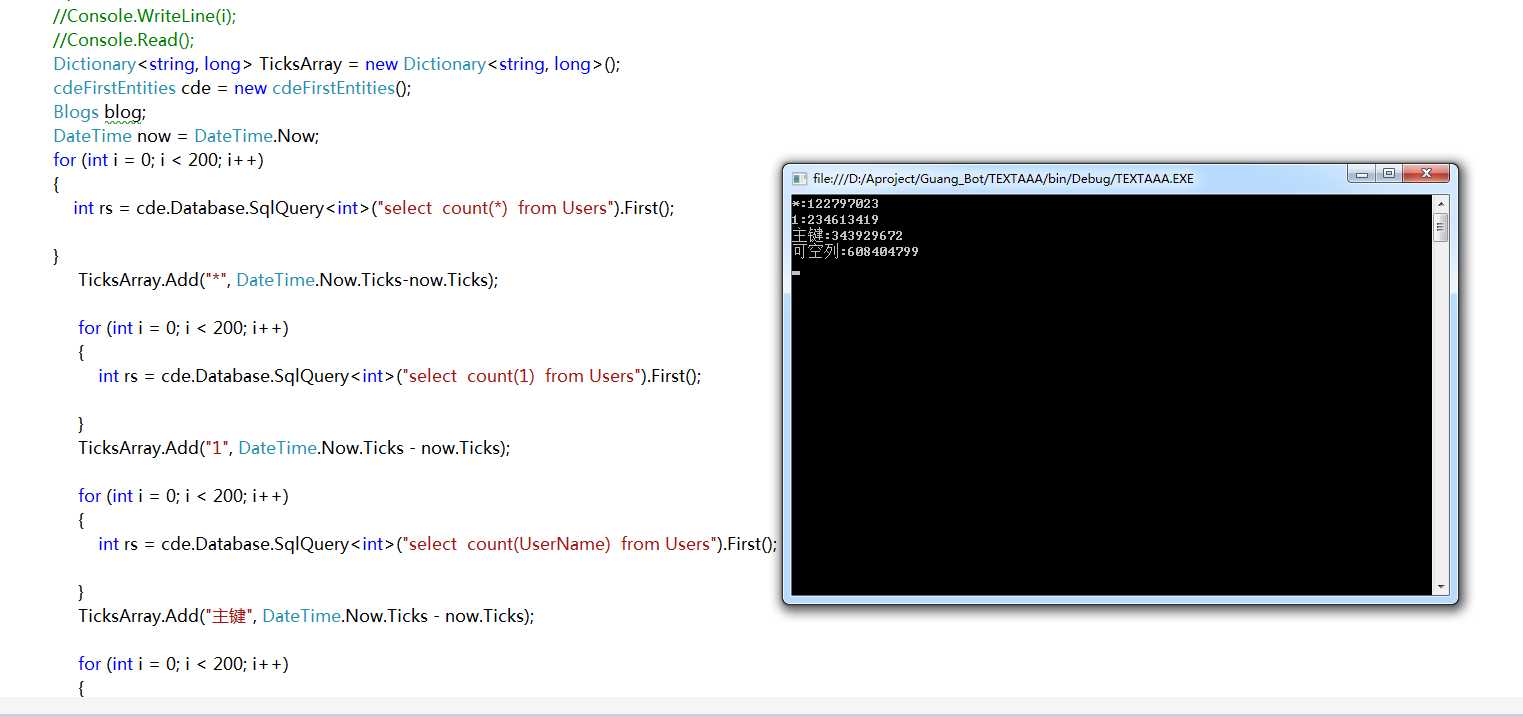Screen dimensions: 1523x717
Task: Click console output line "可空列:608404799"
Action: point(855,252)
